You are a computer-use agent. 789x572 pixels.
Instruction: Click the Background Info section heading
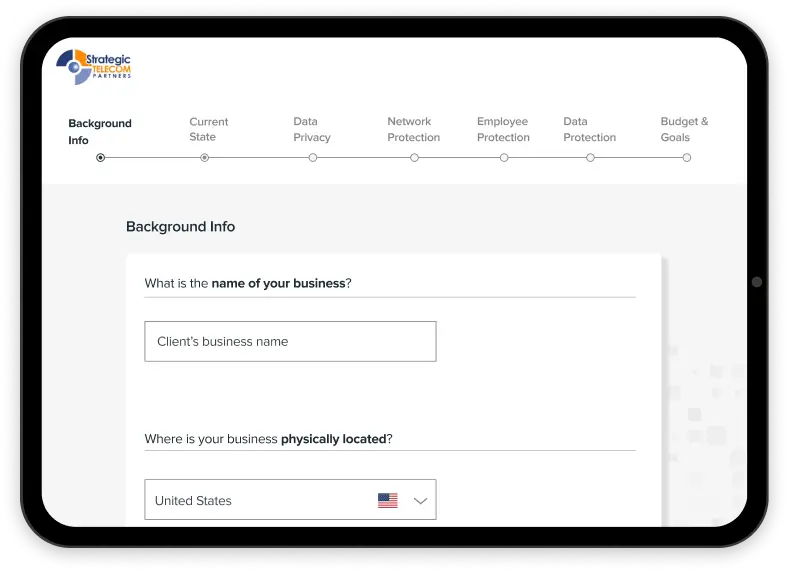click(180, 227)
